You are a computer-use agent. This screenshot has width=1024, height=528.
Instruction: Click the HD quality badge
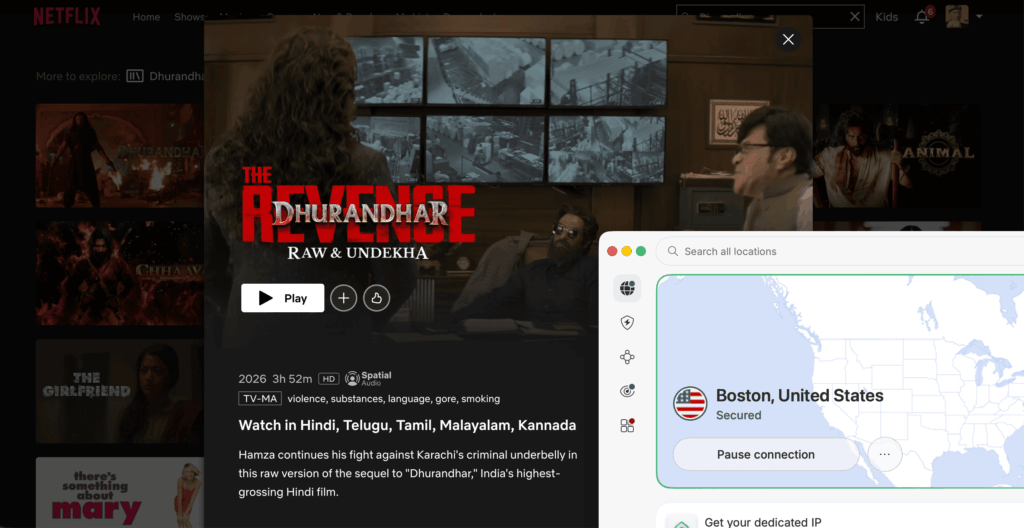tap(328, 378)
